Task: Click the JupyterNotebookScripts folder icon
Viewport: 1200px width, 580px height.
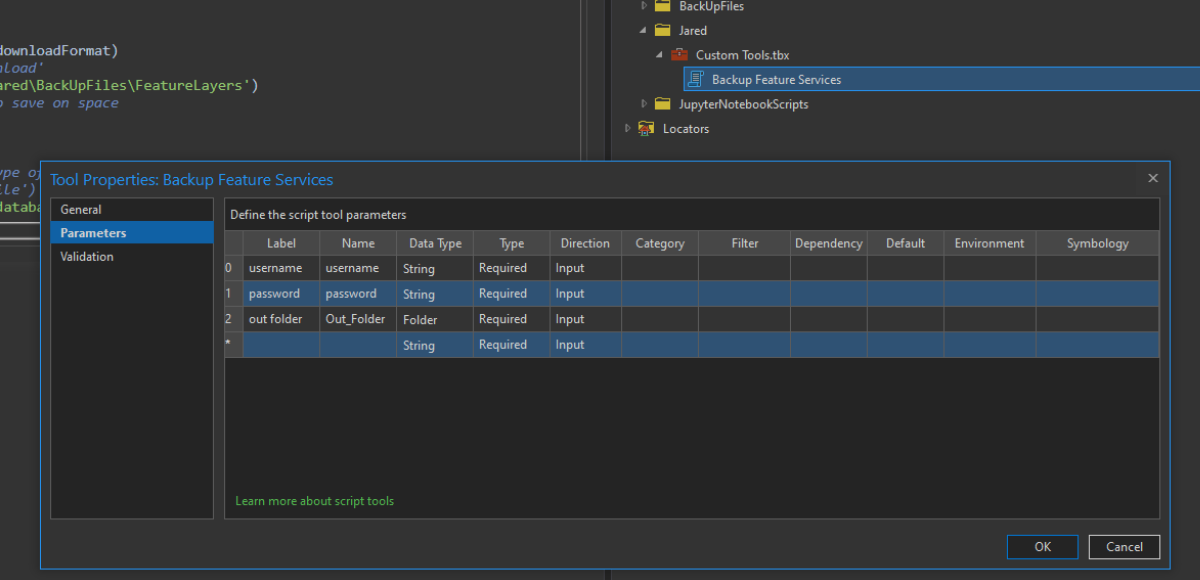Action: pos(662,104)
